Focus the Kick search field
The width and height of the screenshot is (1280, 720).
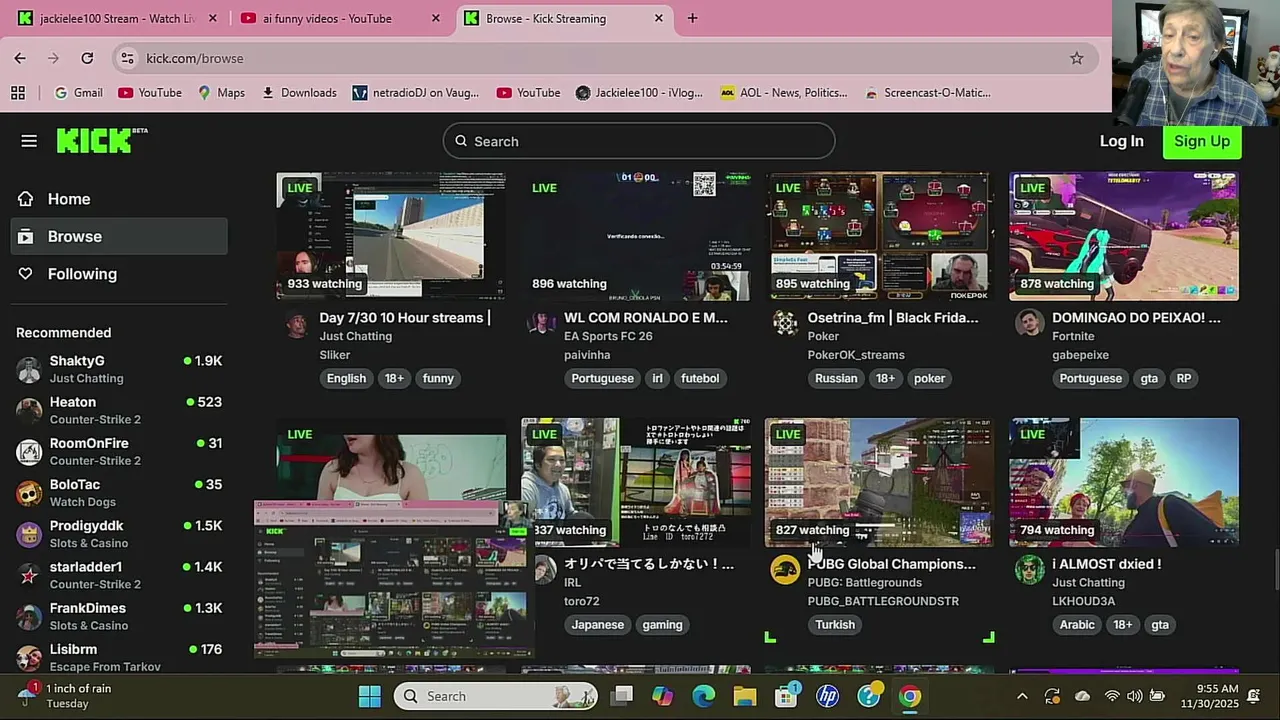point(639,141)
